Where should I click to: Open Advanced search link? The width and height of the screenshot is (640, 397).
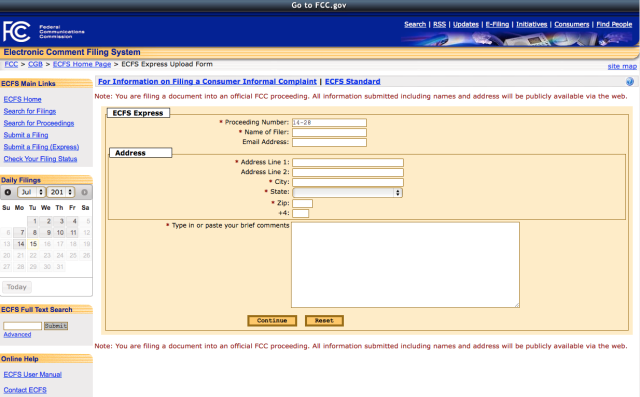[x=17, y=335]
